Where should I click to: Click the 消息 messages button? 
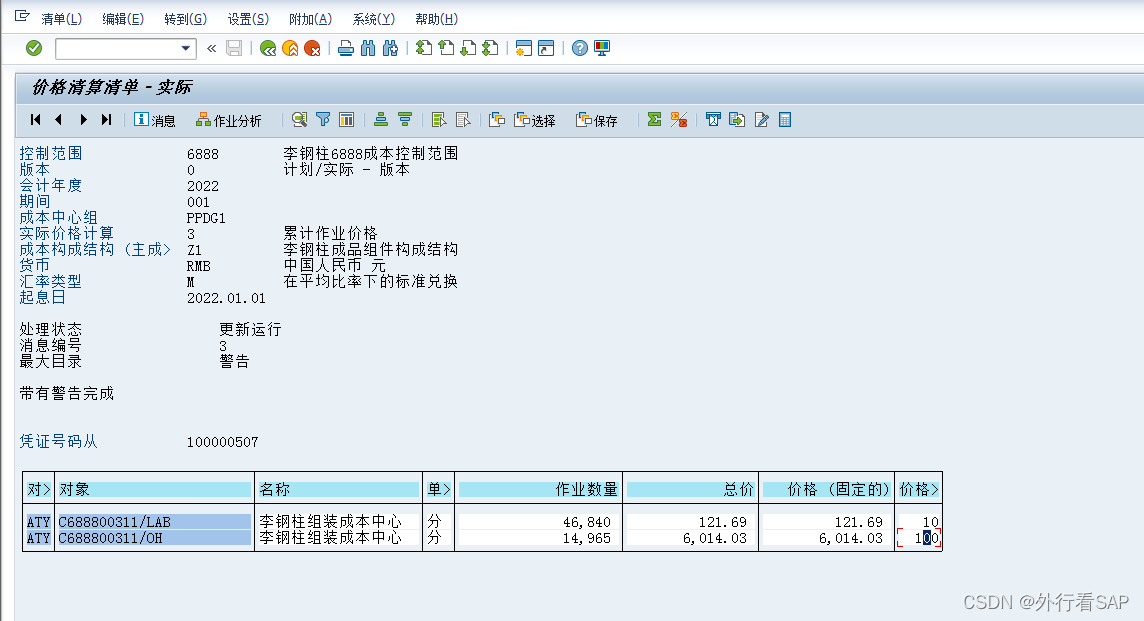click(155, 120)
